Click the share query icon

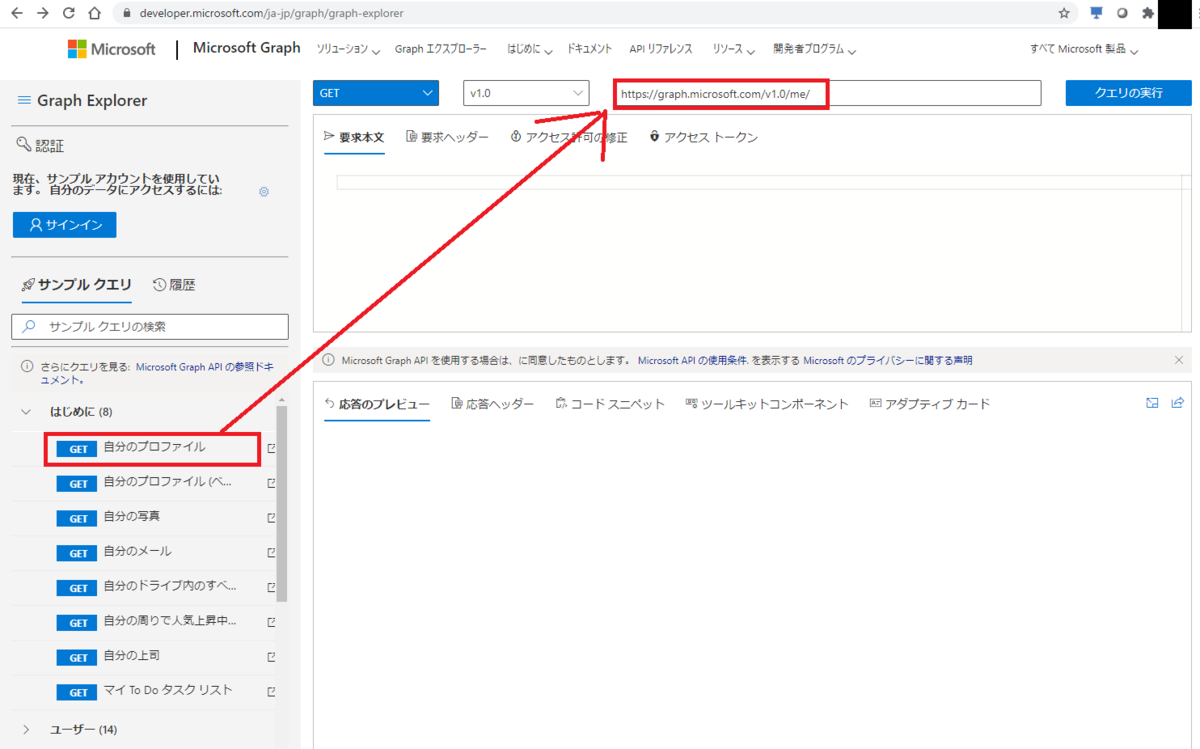point(1177,403)
